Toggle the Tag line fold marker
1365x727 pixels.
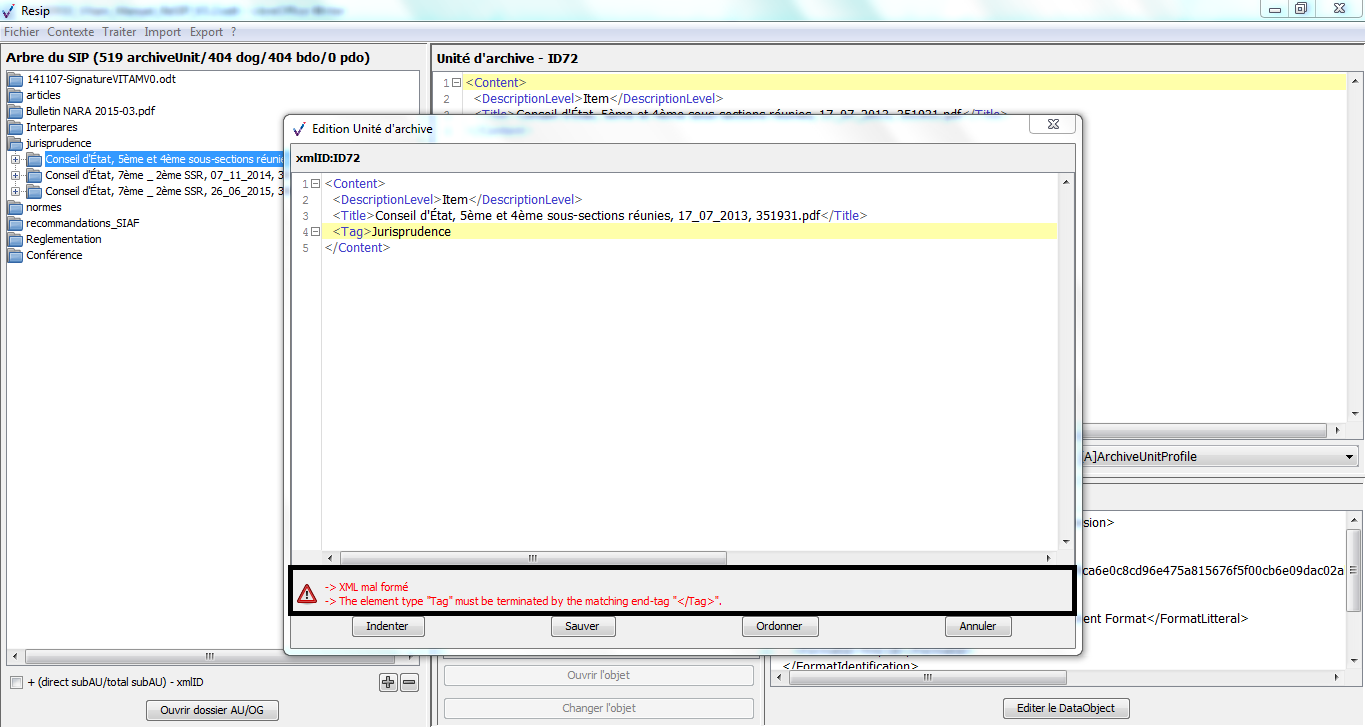pos(315,232)
